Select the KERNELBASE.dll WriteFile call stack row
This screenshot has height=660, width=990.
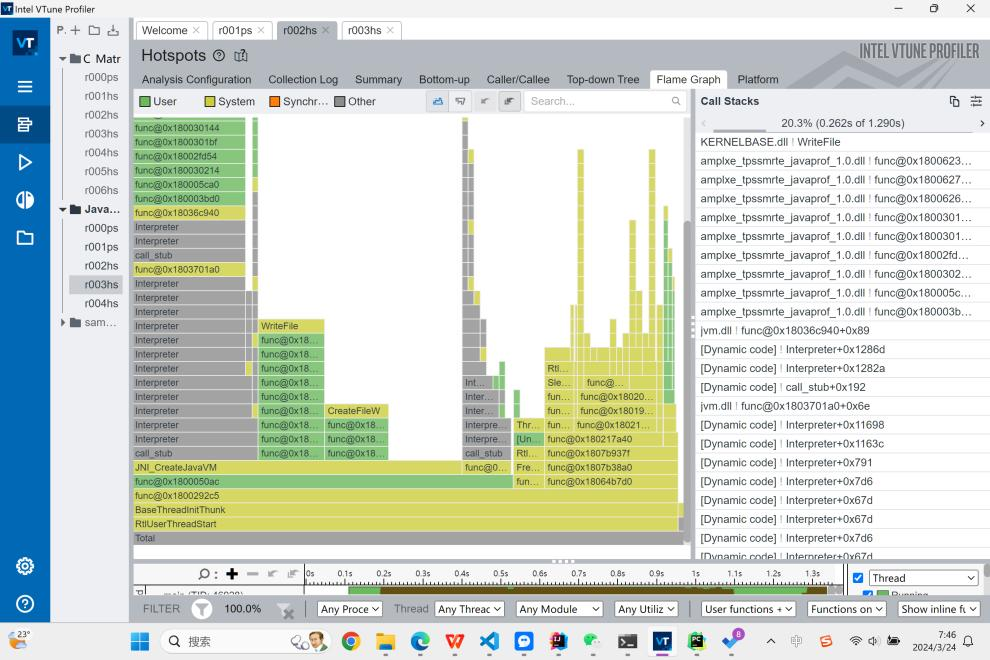[842, 142]
